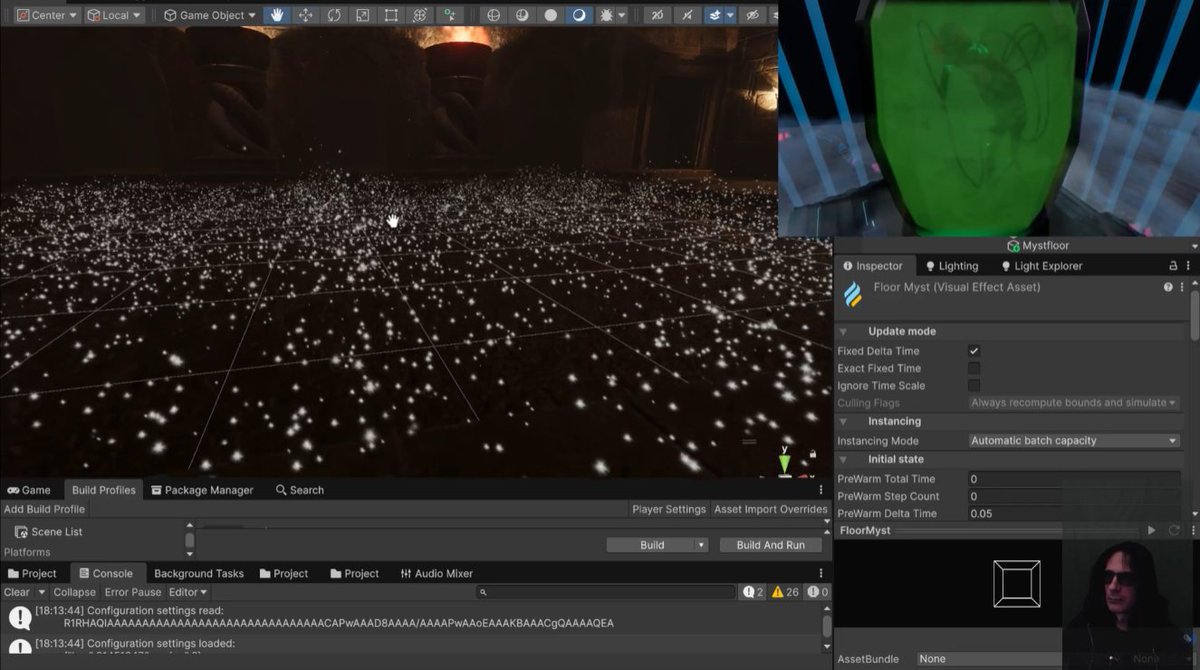
Task: Enable Ignore Time Scale checkbox
Action: point(974,385)
